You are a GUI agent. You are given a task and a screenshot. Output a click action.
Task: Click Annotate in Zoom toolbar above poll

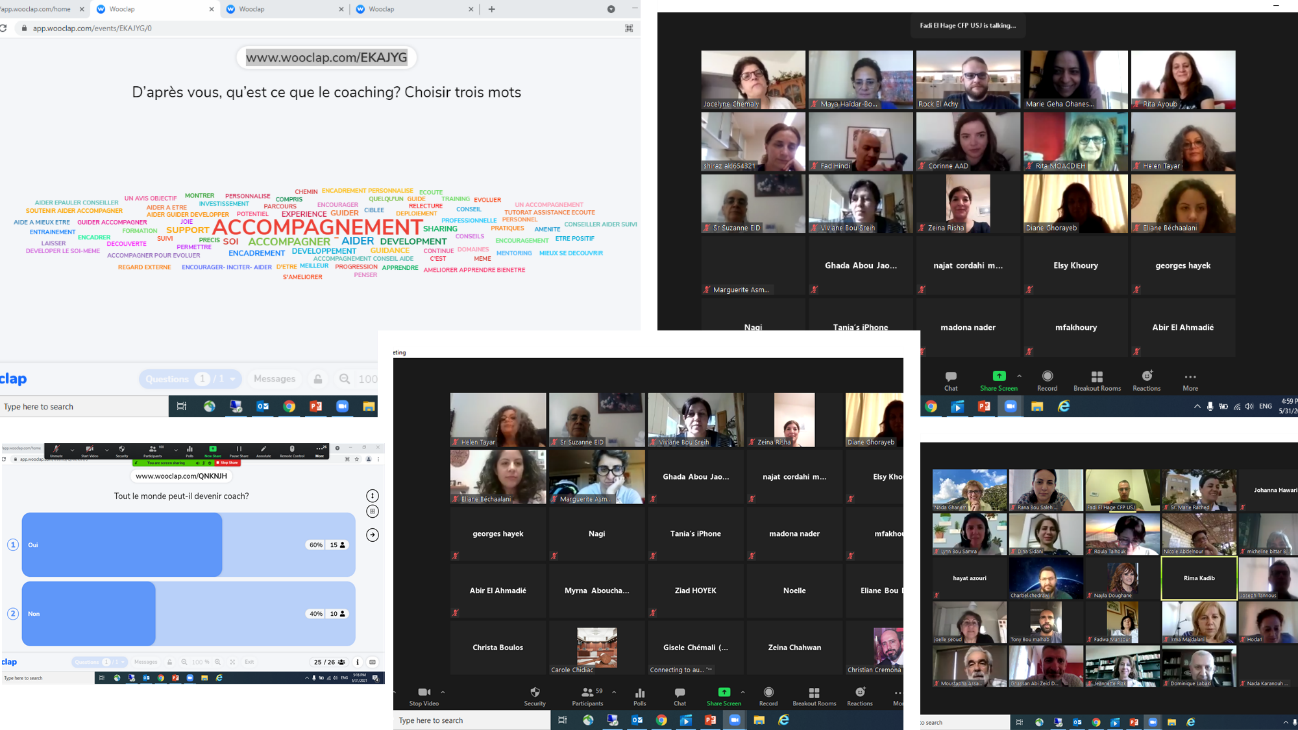click(x=263, y=450)
